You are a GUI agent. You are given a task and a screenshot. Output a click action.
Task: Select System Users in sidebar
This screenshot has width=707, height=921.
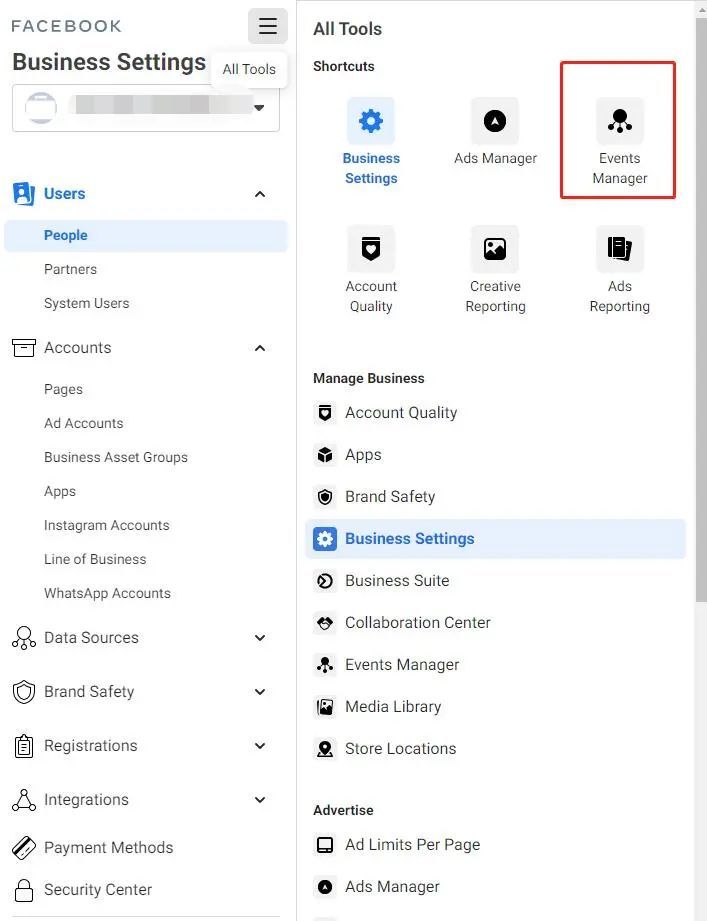tap(86, 304)
